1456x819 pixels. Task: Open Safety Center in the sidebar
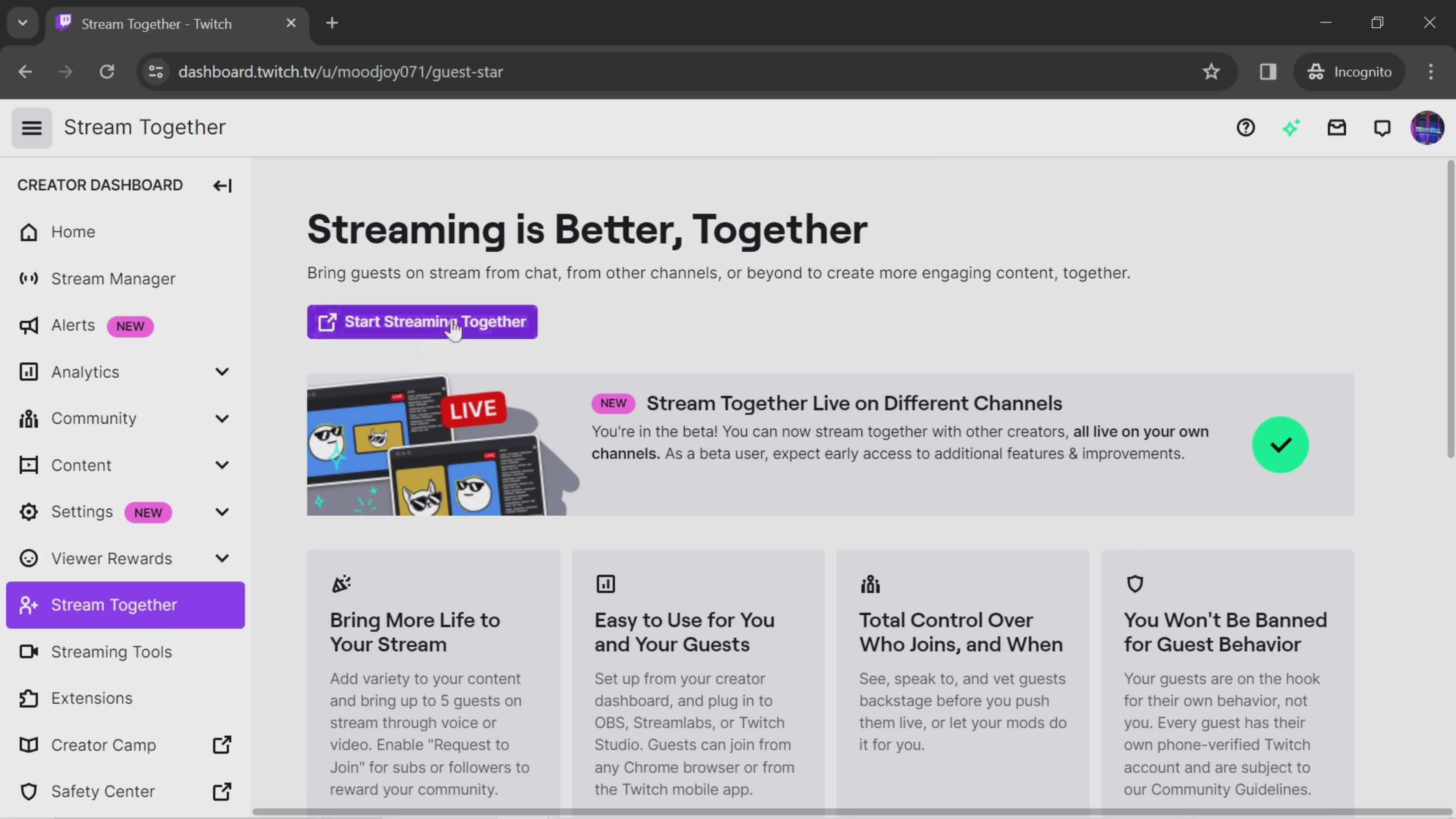click(125, 792)
